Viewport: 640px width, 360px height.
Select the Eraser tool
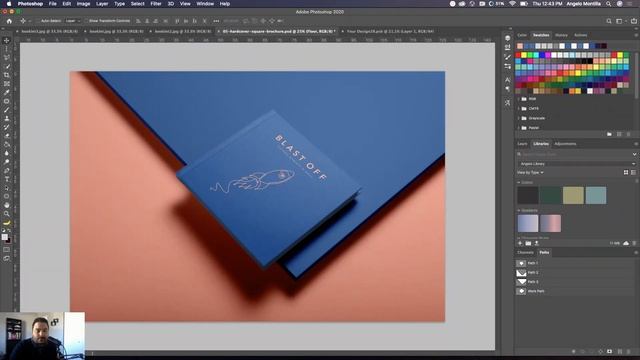[x=7, y=136]
